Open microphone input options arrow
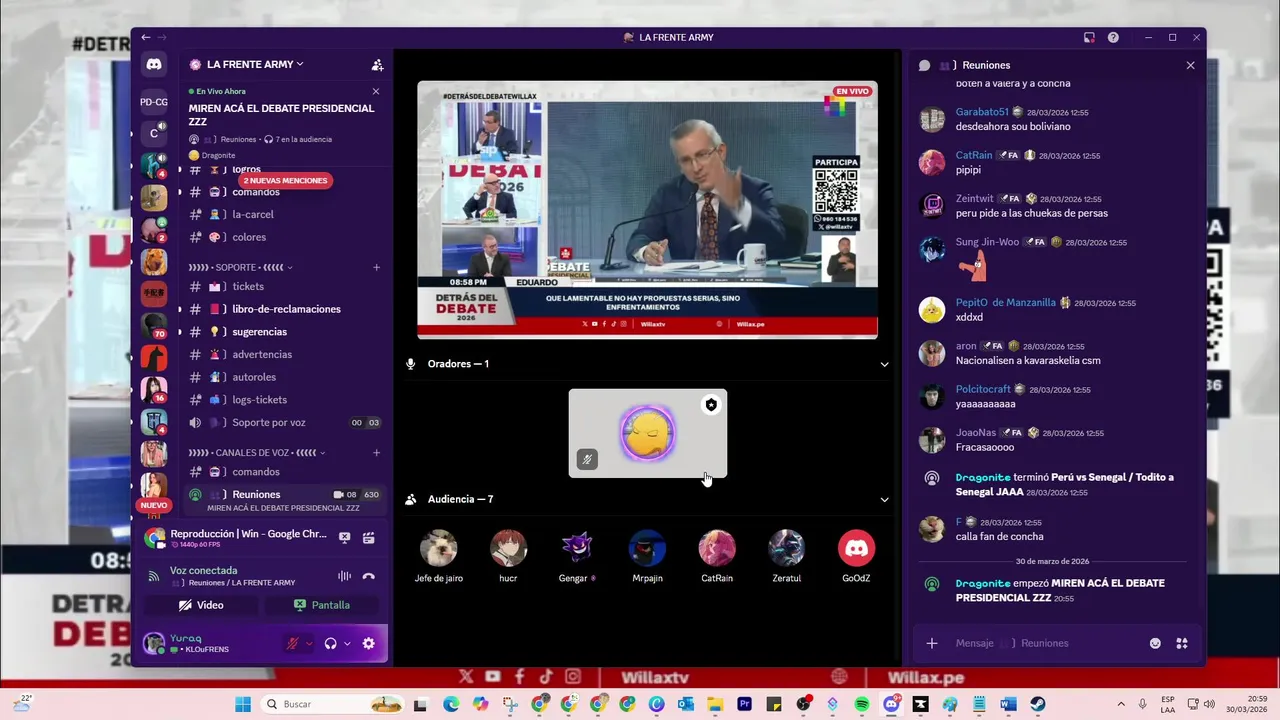1280x720 pixels. [309, 643]
